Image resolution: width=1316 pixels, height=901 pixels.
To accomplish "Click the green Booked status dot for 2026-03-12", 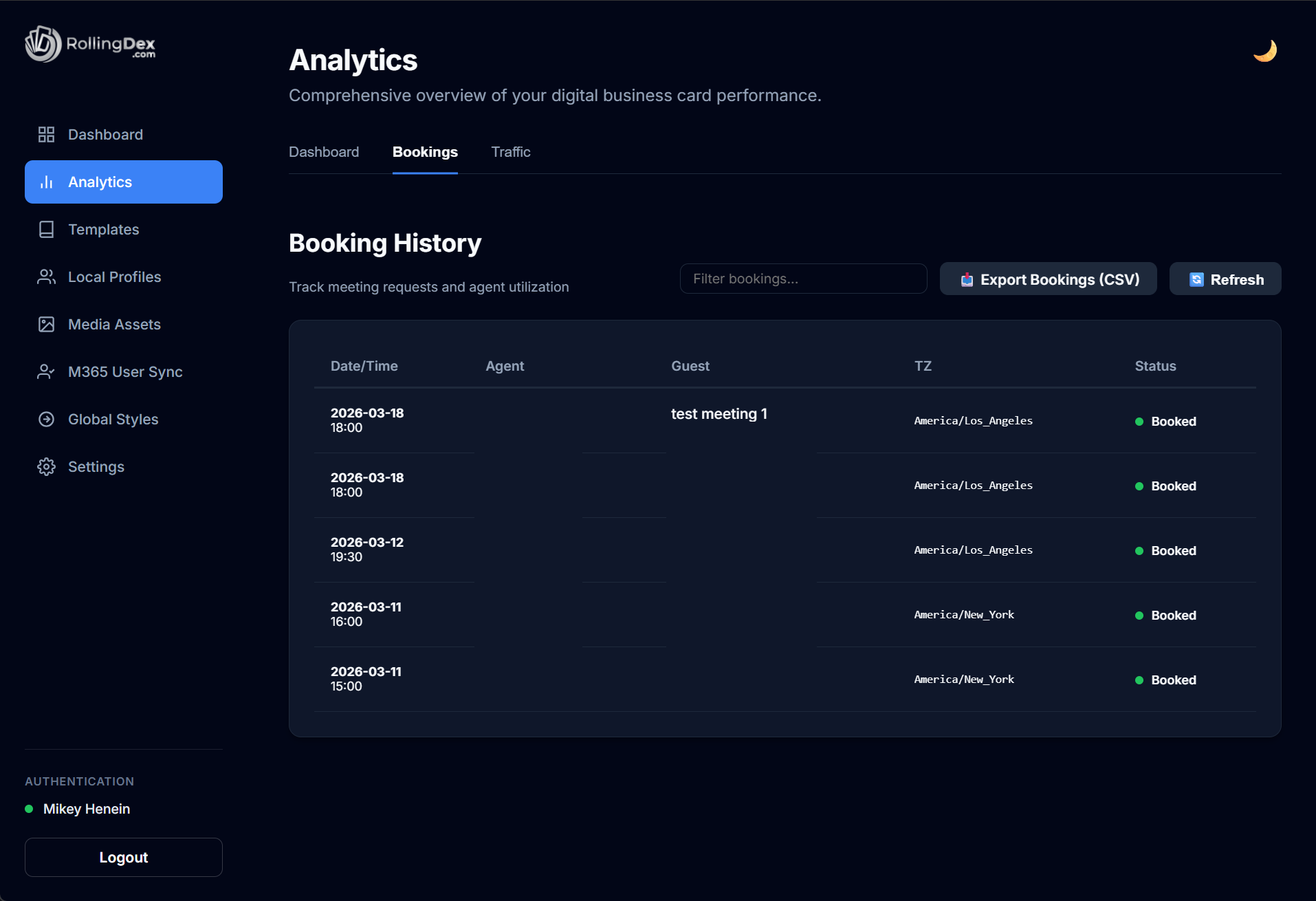I will [x=1141, y=551].
